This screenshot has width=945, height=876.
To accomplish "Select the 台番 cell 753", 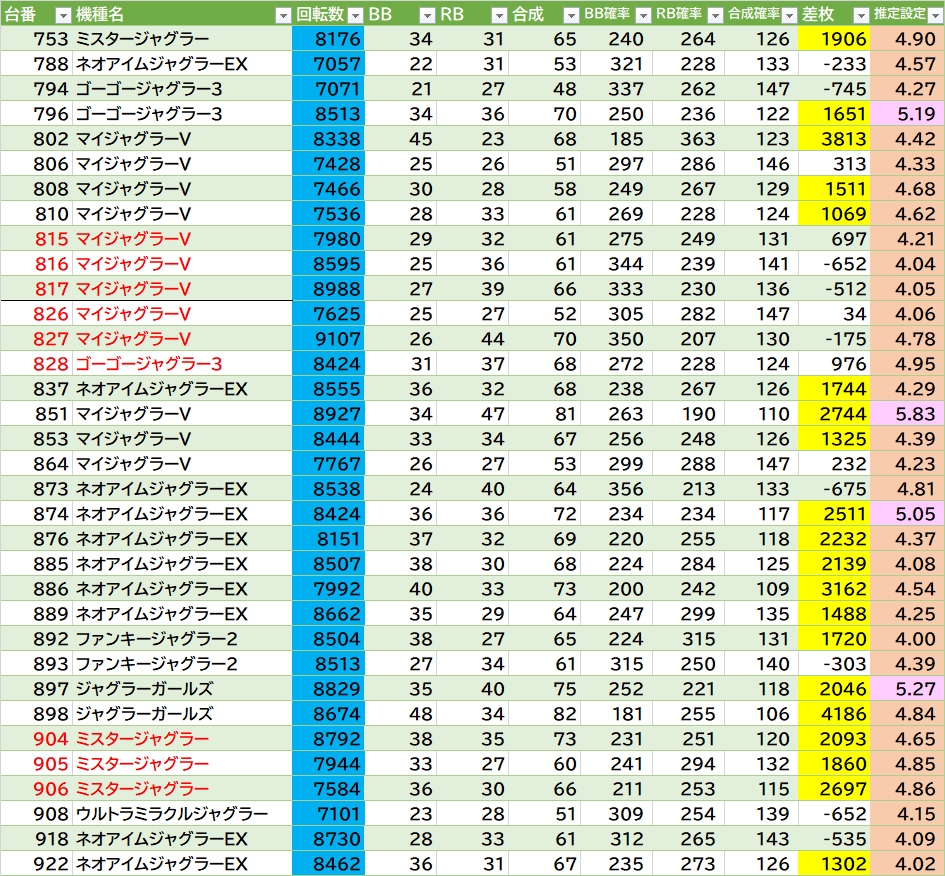I will [36, 39].
